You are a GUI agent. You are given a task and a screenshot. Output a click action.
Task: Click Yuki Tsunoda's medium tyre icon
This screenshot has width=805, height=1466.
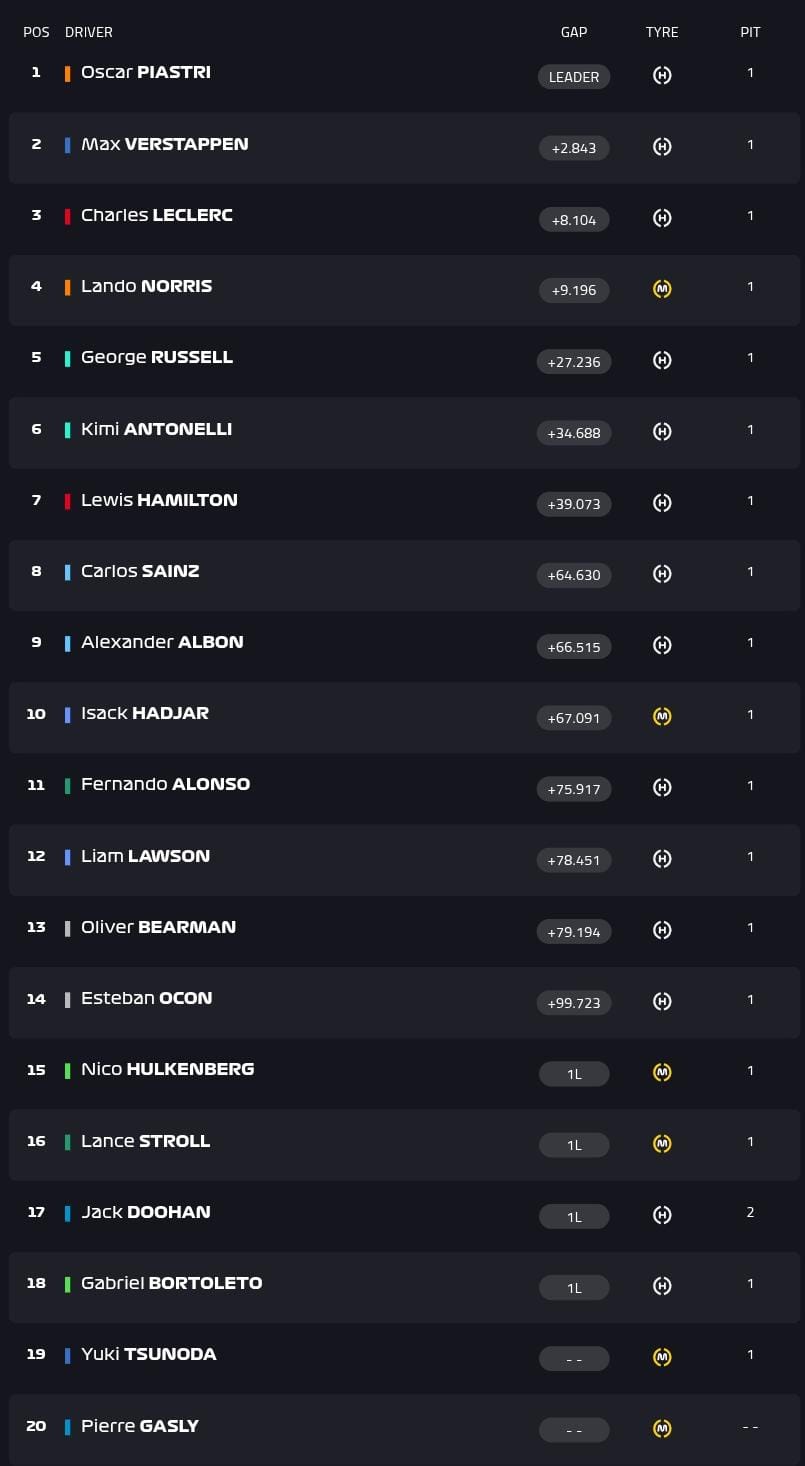pos(662,1357)
